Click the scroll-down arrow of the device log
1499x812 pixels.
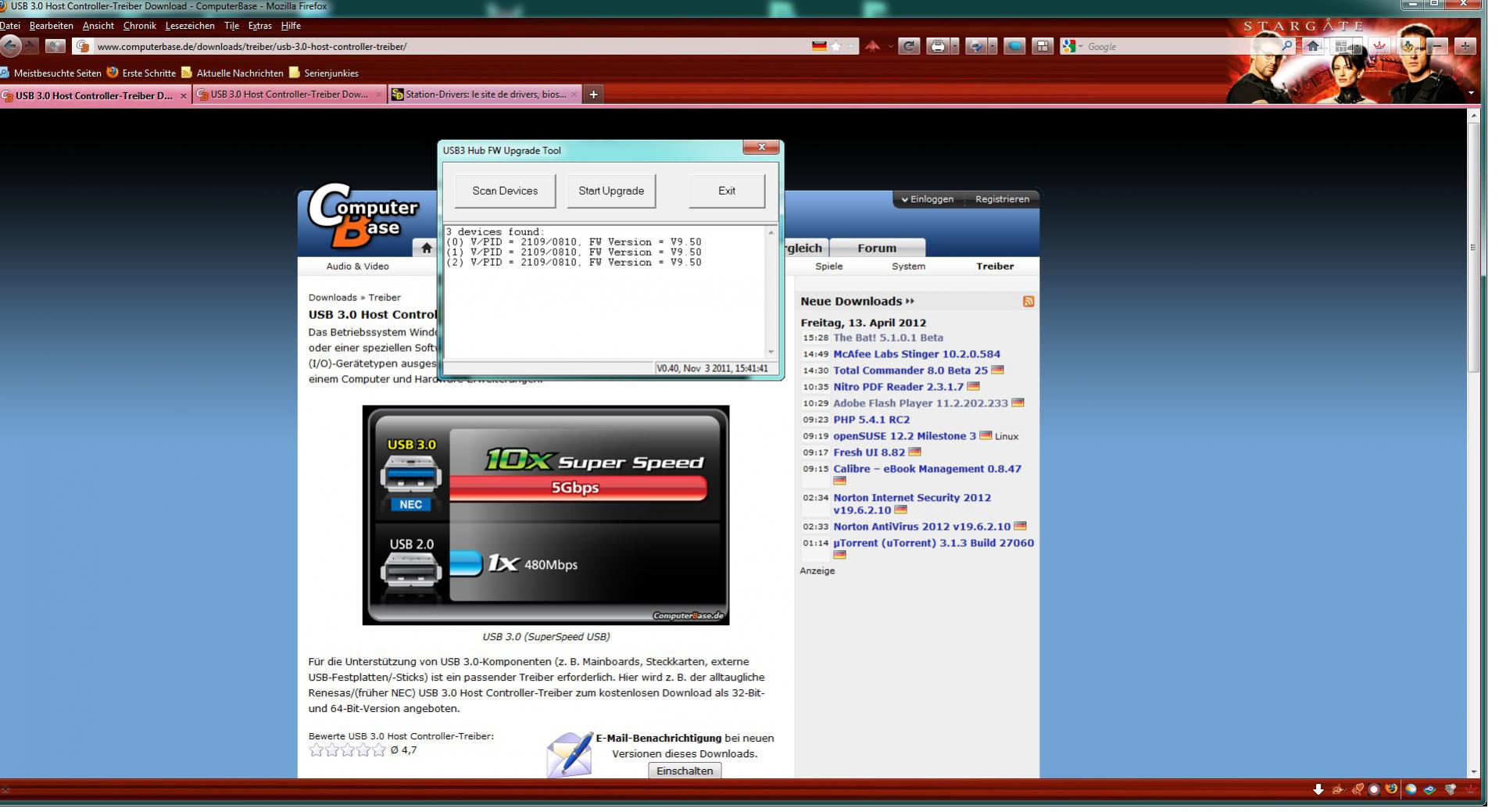click(771, 352)
